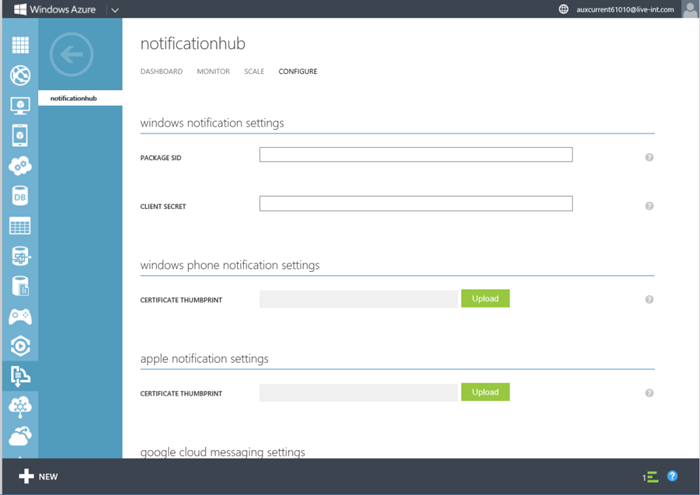Click the Windows Azure logo

[54, 9]
